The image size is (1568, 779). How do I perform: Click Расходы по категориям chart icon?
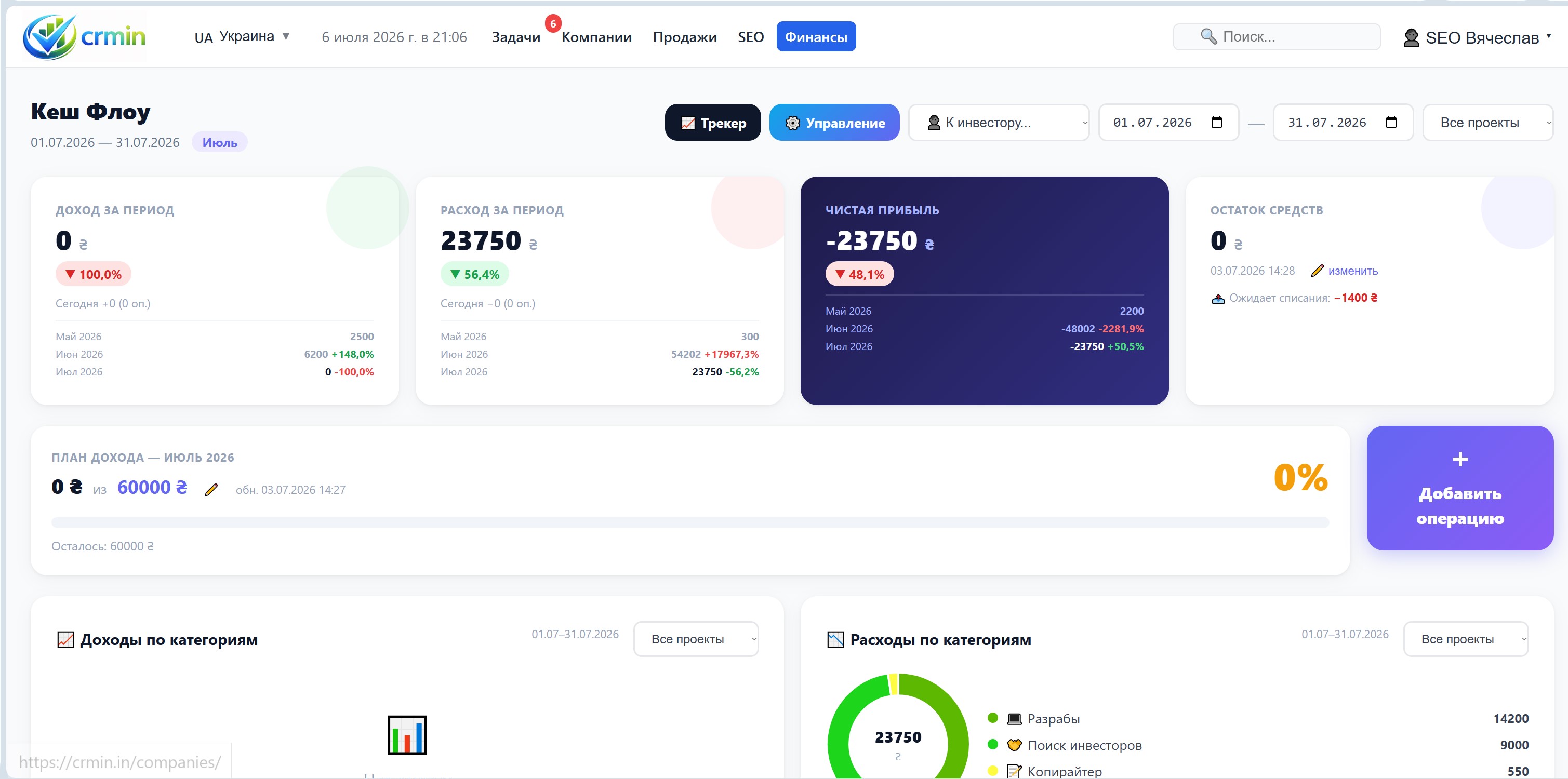click(835, 640)
